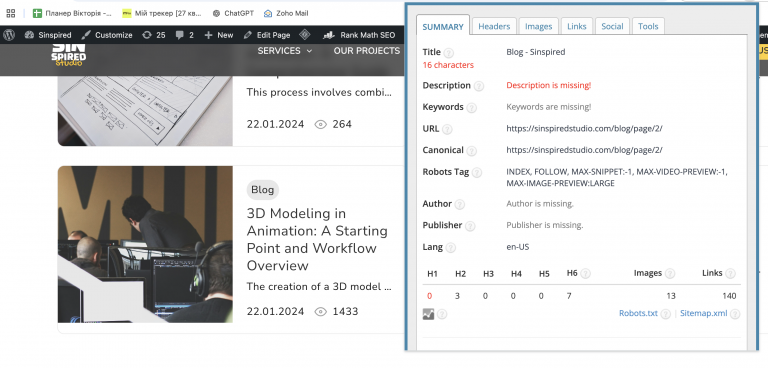This screenshot has width=768, height=368.
Task: Click the diamond icon after Edit Page
Action: tap(305, 35)
